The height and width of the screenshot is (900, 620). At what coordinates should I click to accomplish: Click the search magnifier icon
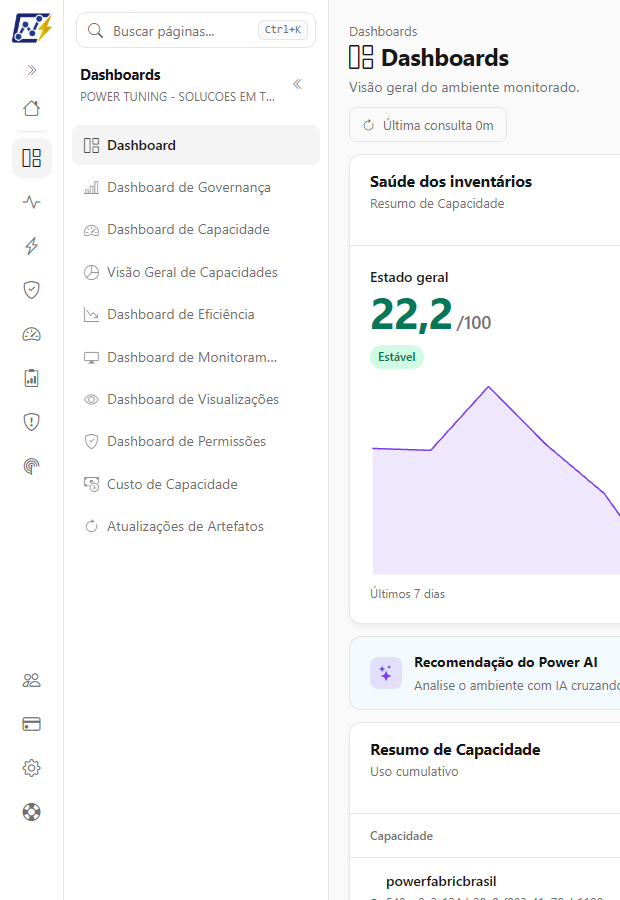pos(95,30)
